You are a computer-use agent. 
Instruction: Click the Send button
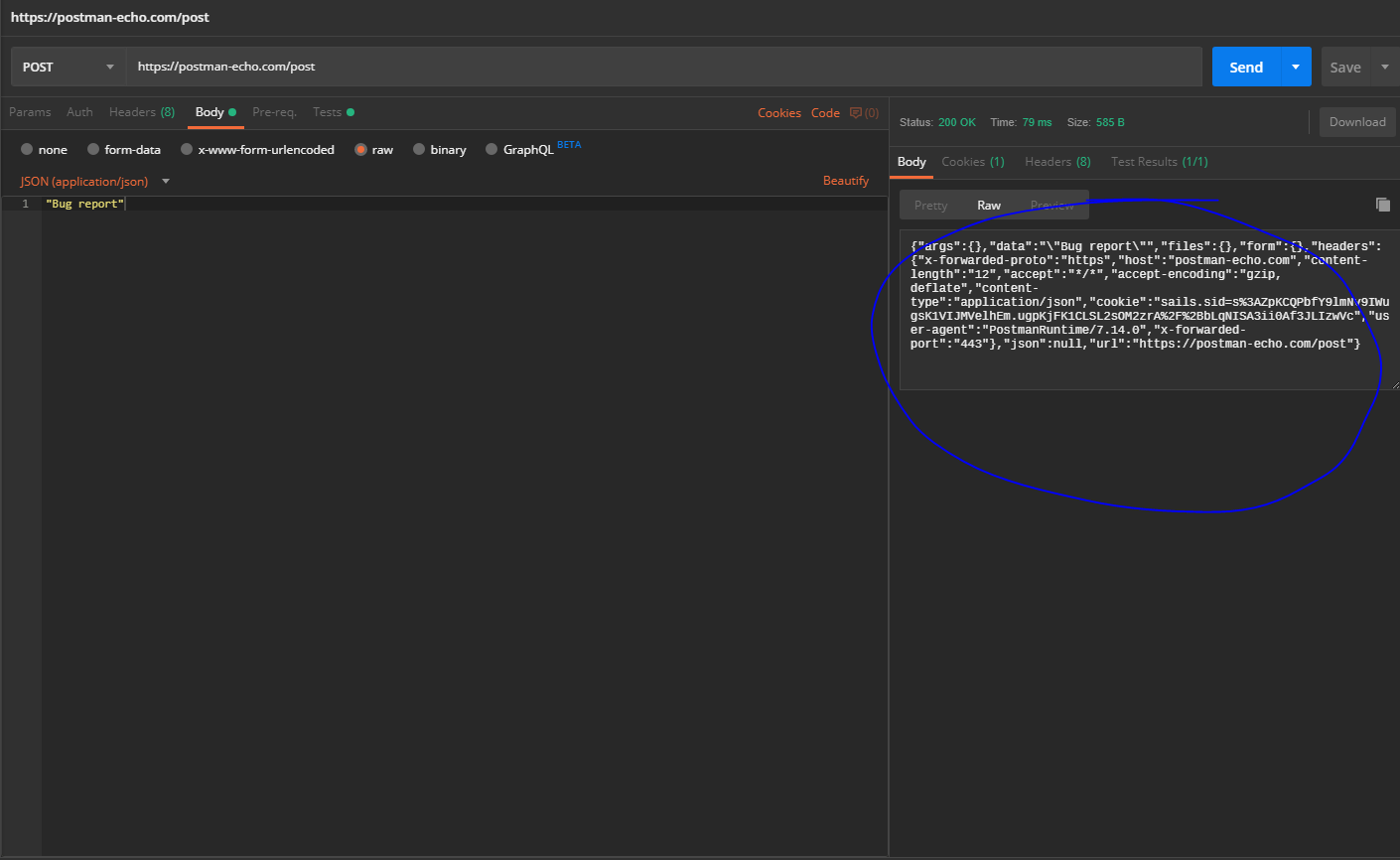(1245, 67)
